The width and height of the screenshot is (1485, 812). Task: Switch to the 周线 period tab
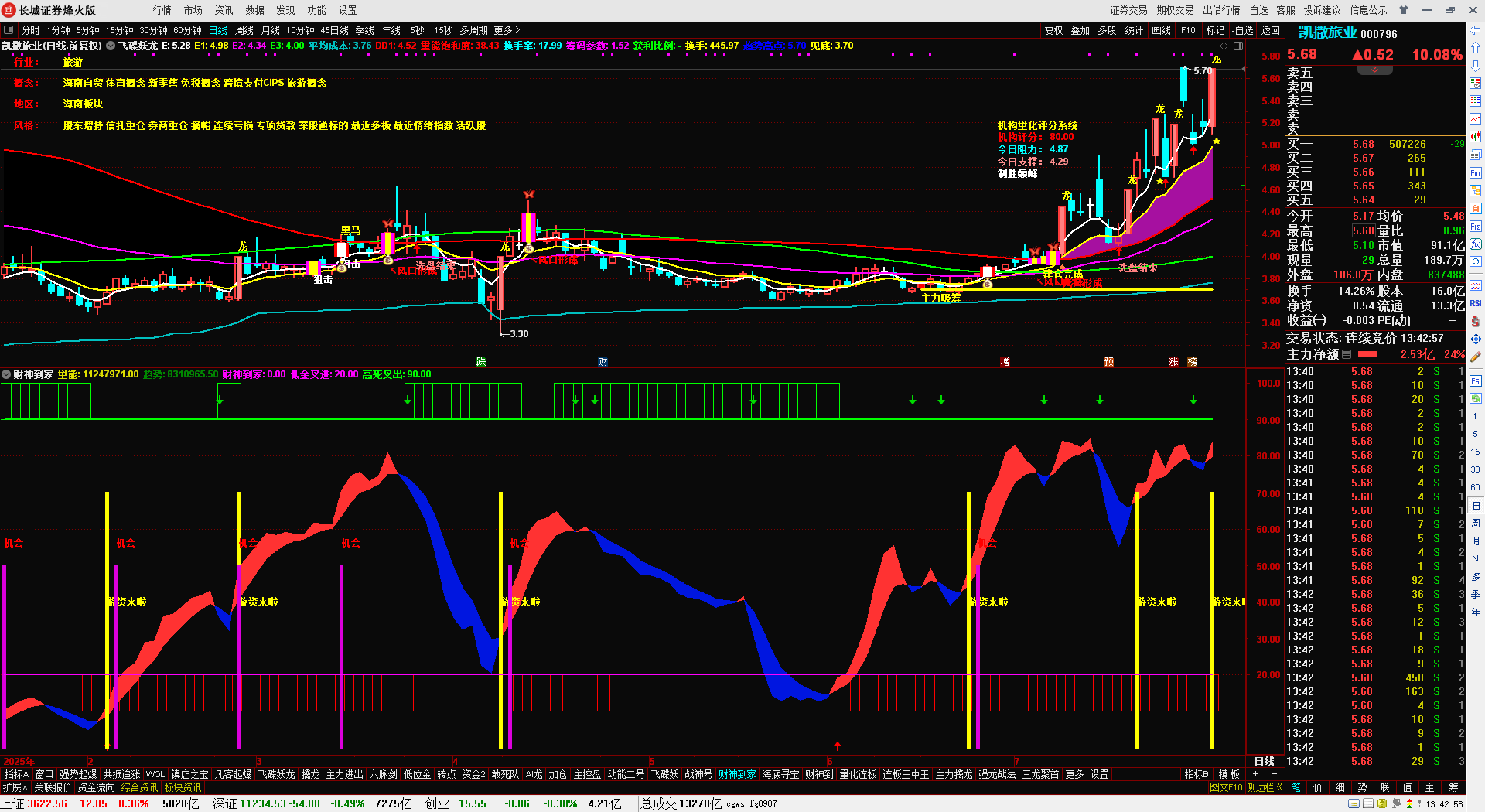[x=244, y=30]
